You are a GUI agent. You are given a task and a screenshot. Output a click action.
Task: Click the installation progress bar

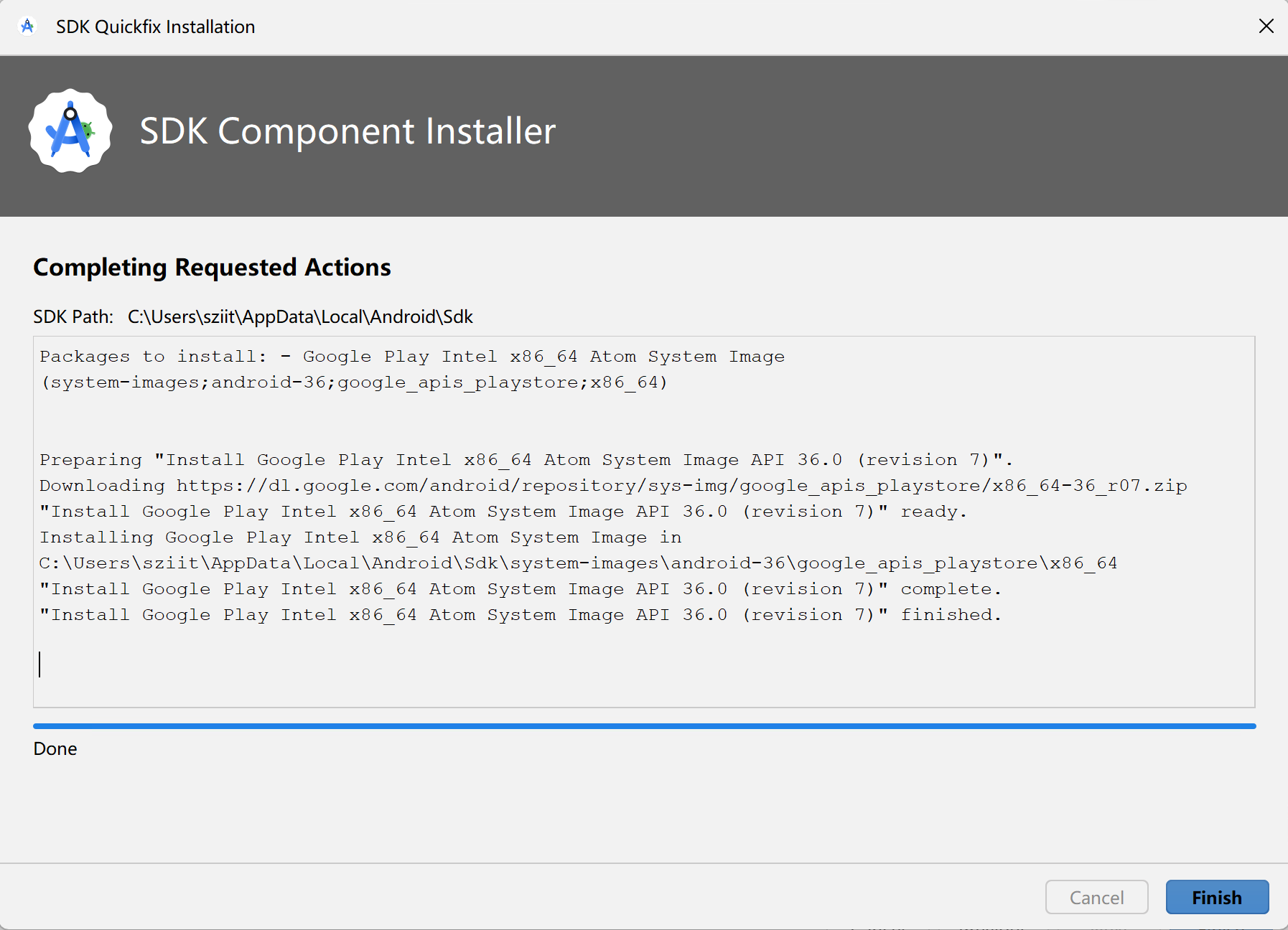(644, 726)
